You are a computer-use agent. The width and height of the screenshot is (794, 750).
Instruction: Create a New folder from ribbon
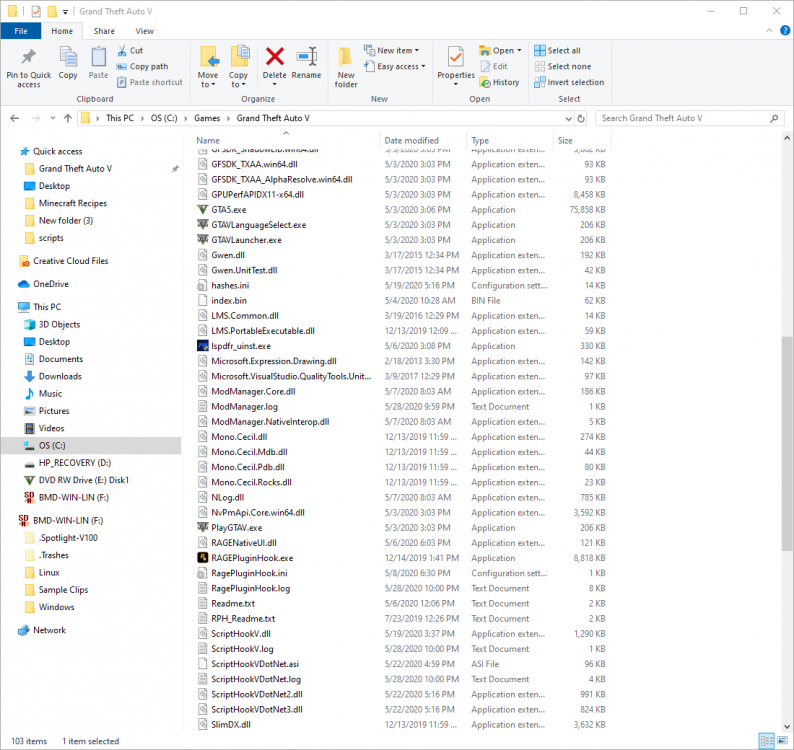click(346, 68)
